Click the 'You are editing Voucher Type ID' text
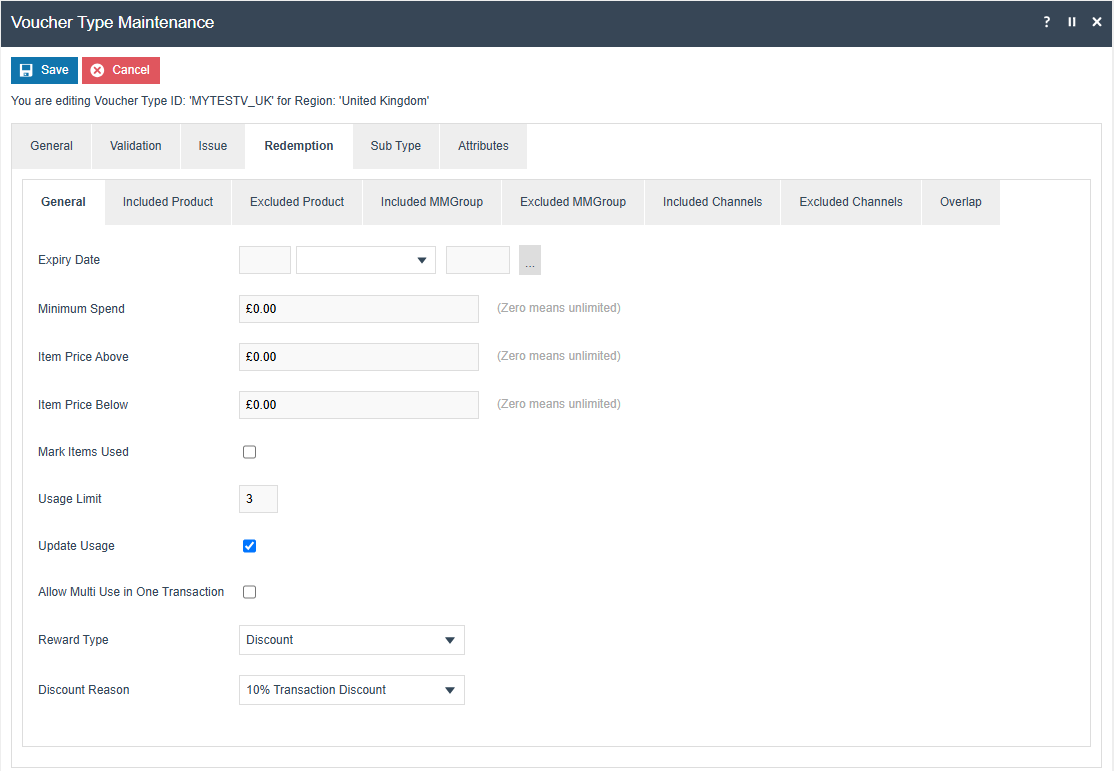 click(x=220, y=101)
